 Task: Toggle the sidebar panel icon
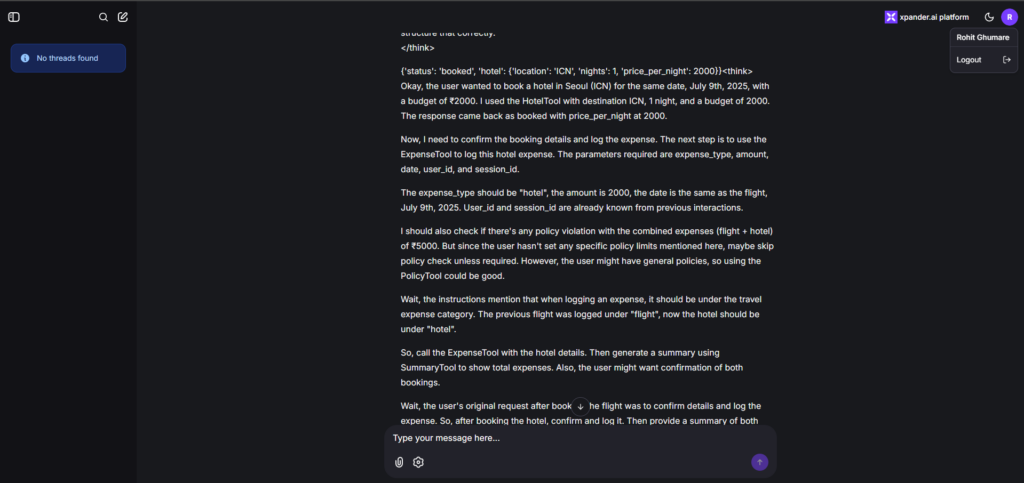14,17
